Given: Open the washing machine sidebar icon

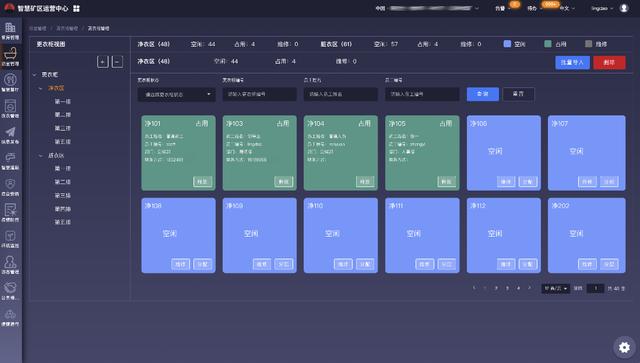Looking at the screenshot, I should tap(10, 106).
